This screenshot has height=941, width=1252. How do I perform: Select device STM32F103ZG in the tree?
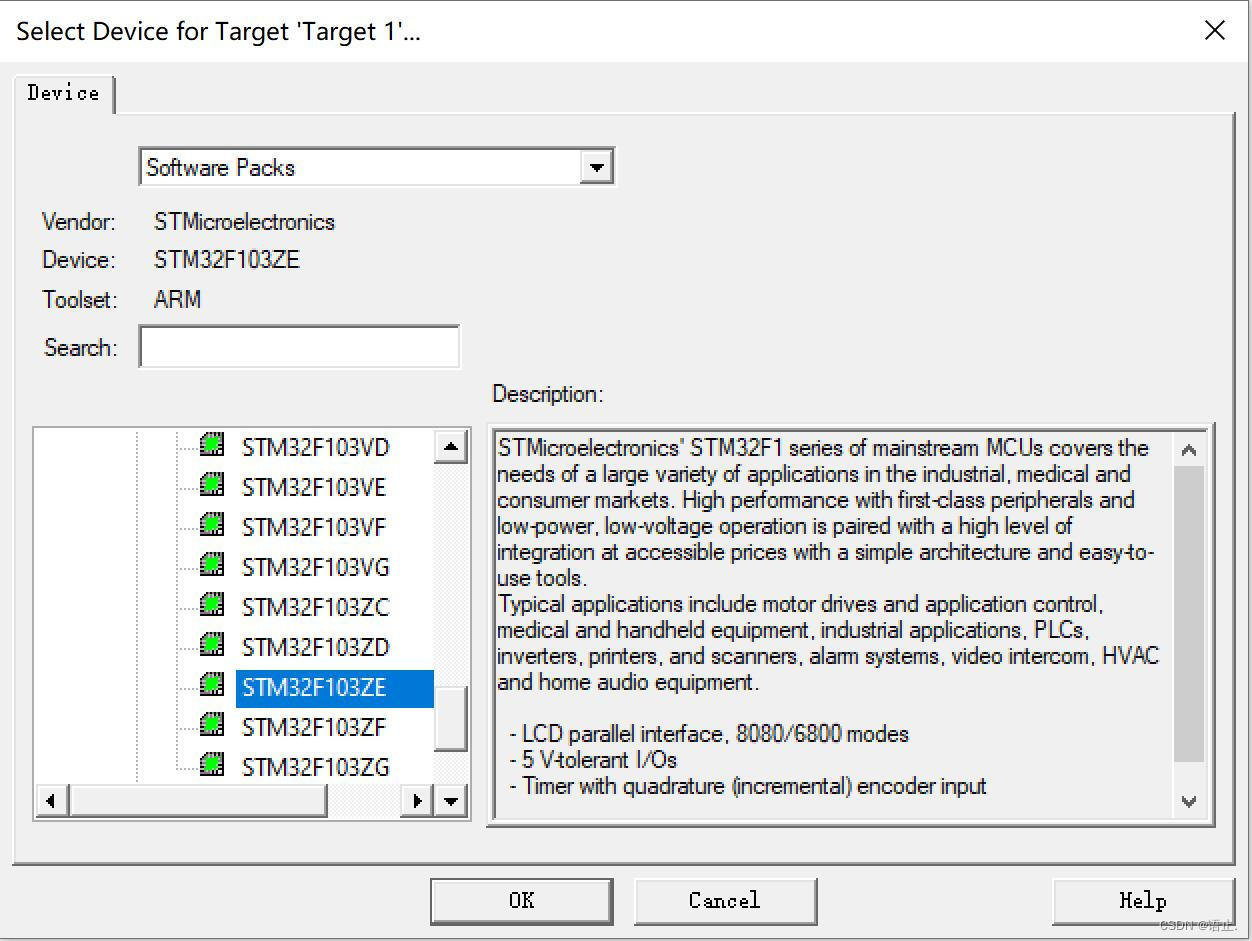click(315, 768)
